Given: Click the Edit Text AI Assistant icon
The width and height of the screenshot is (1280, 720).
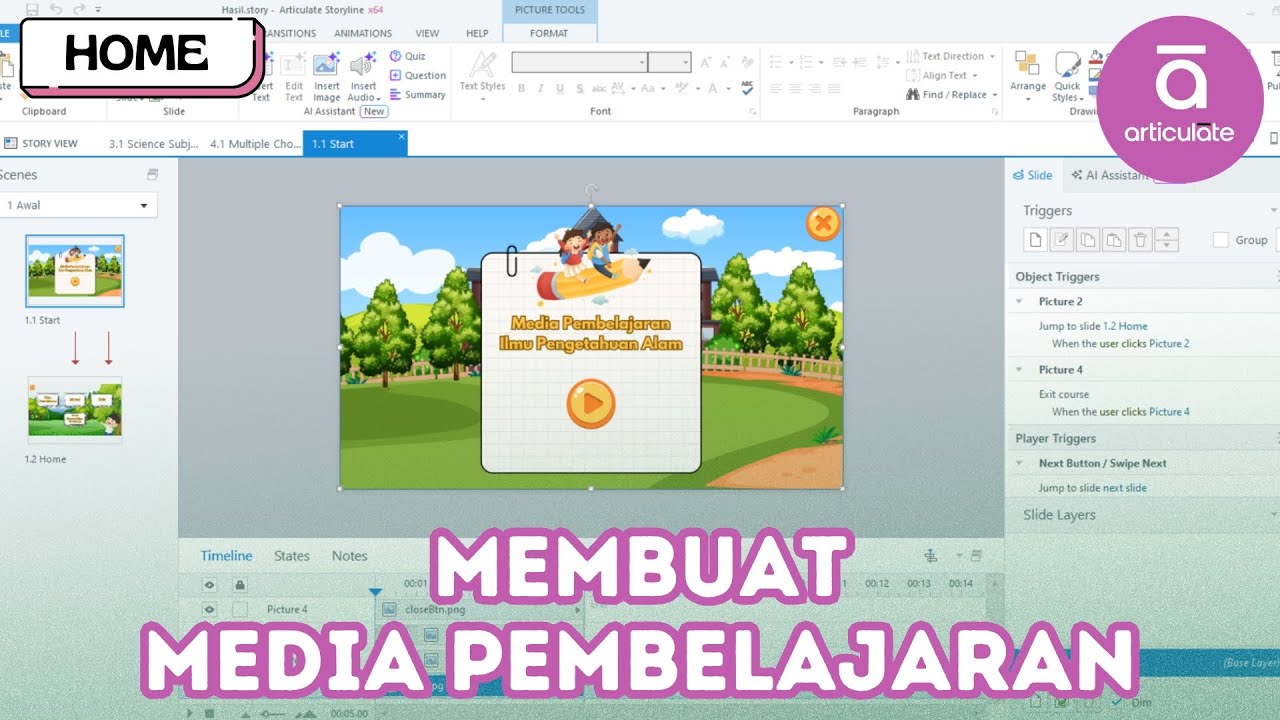Looking at the screenshot, I should click(293, 66).
